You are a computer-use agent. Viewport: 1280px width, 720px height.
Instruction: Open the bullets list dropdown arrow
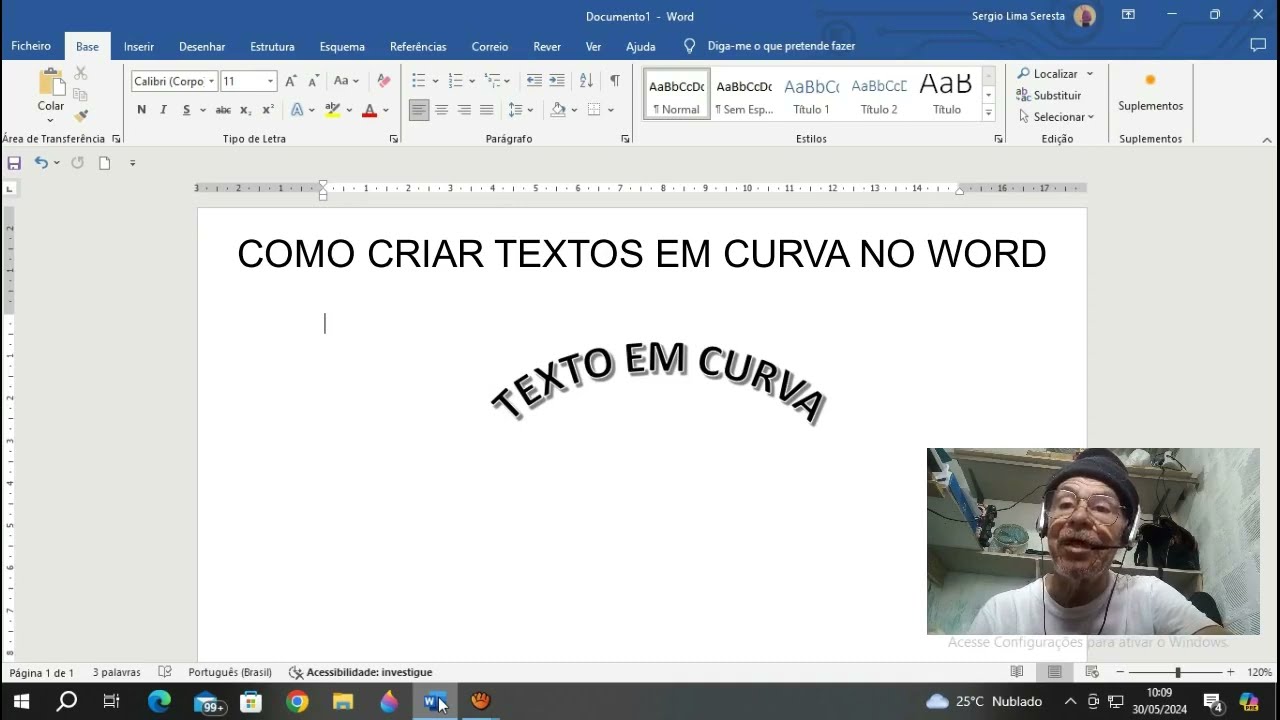(435, 81)
